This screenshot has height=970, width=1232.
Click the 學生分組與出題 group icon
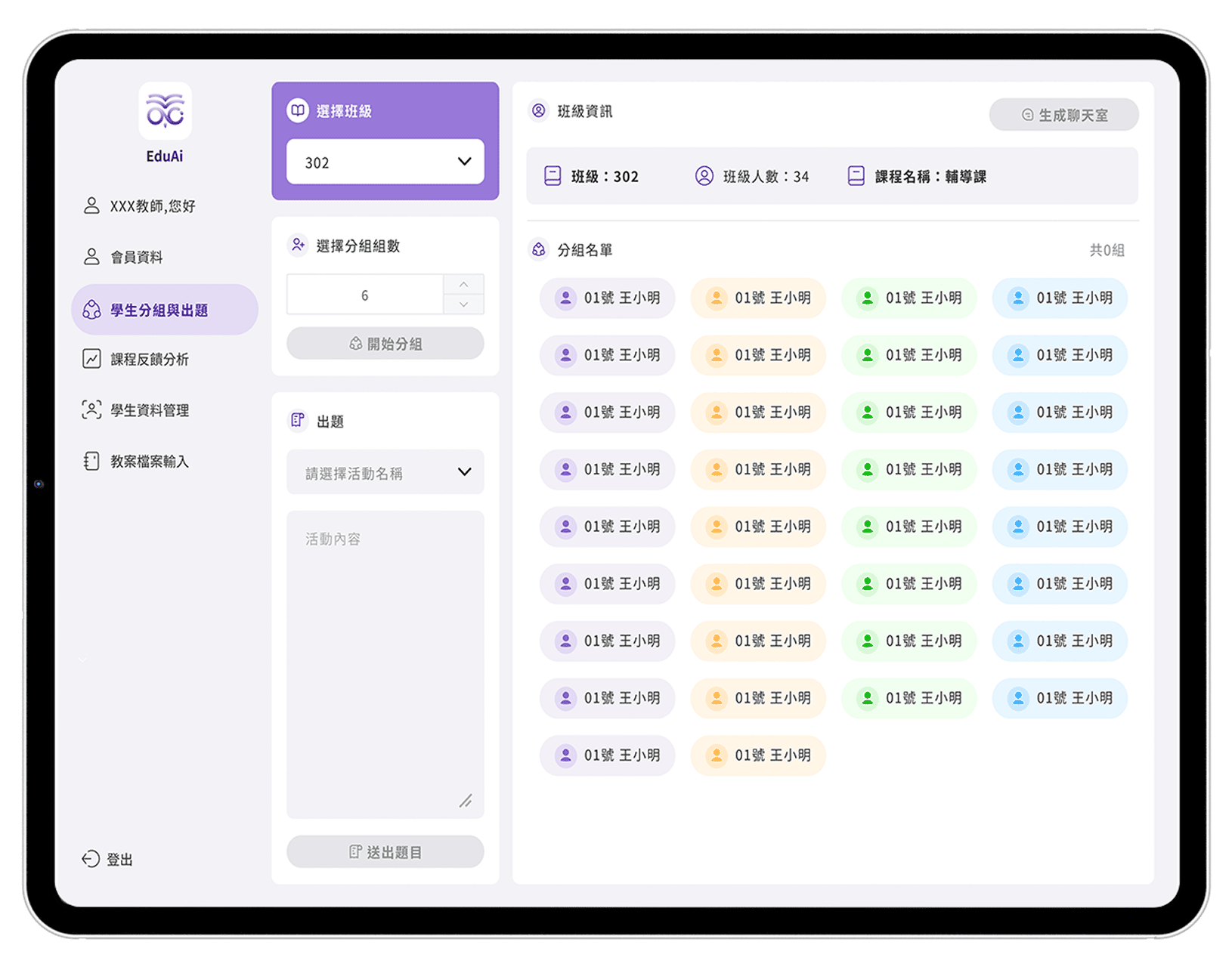[x=91, y=310]
